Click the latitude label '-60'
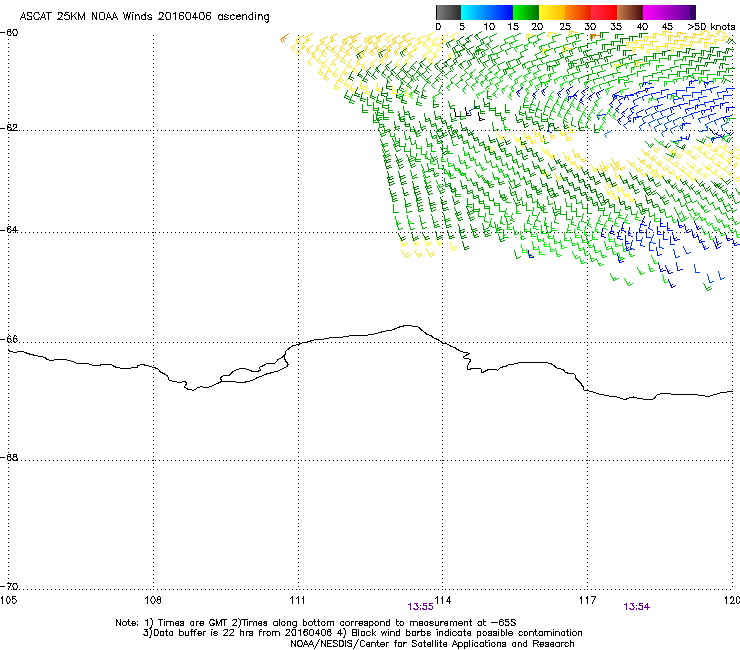 click(x=9, y=33)
